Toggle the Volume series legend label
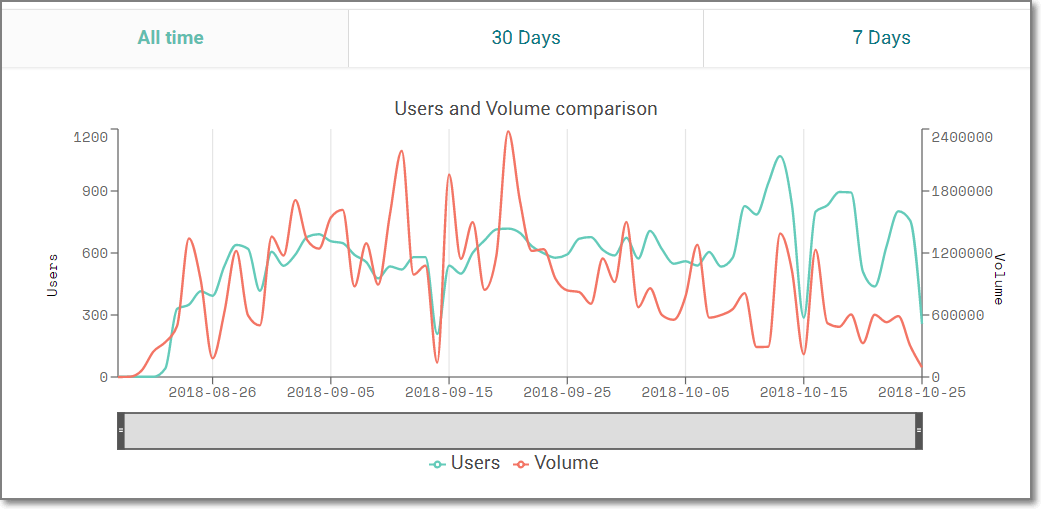1041x509 pixels. 566,463
